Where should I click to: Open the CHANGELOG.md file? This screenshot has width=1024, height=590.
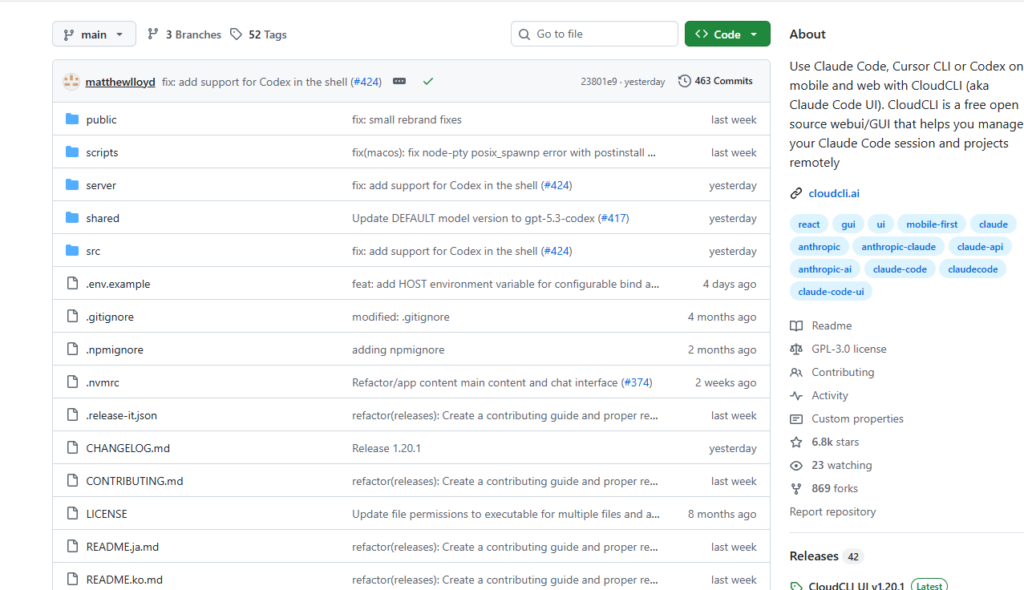128,449
